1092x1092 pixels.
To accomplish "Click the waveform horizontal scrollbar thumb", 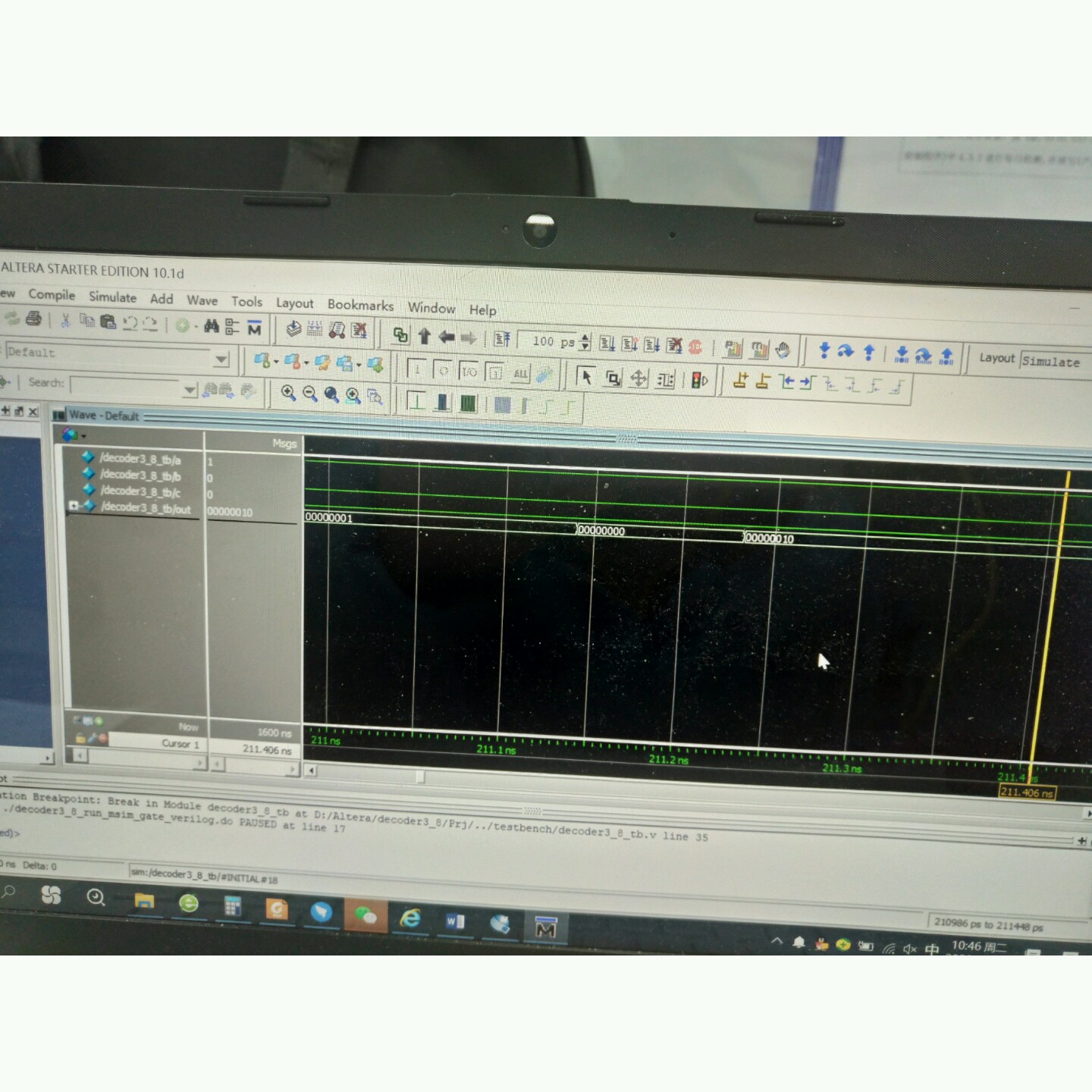I will point(420,777).
